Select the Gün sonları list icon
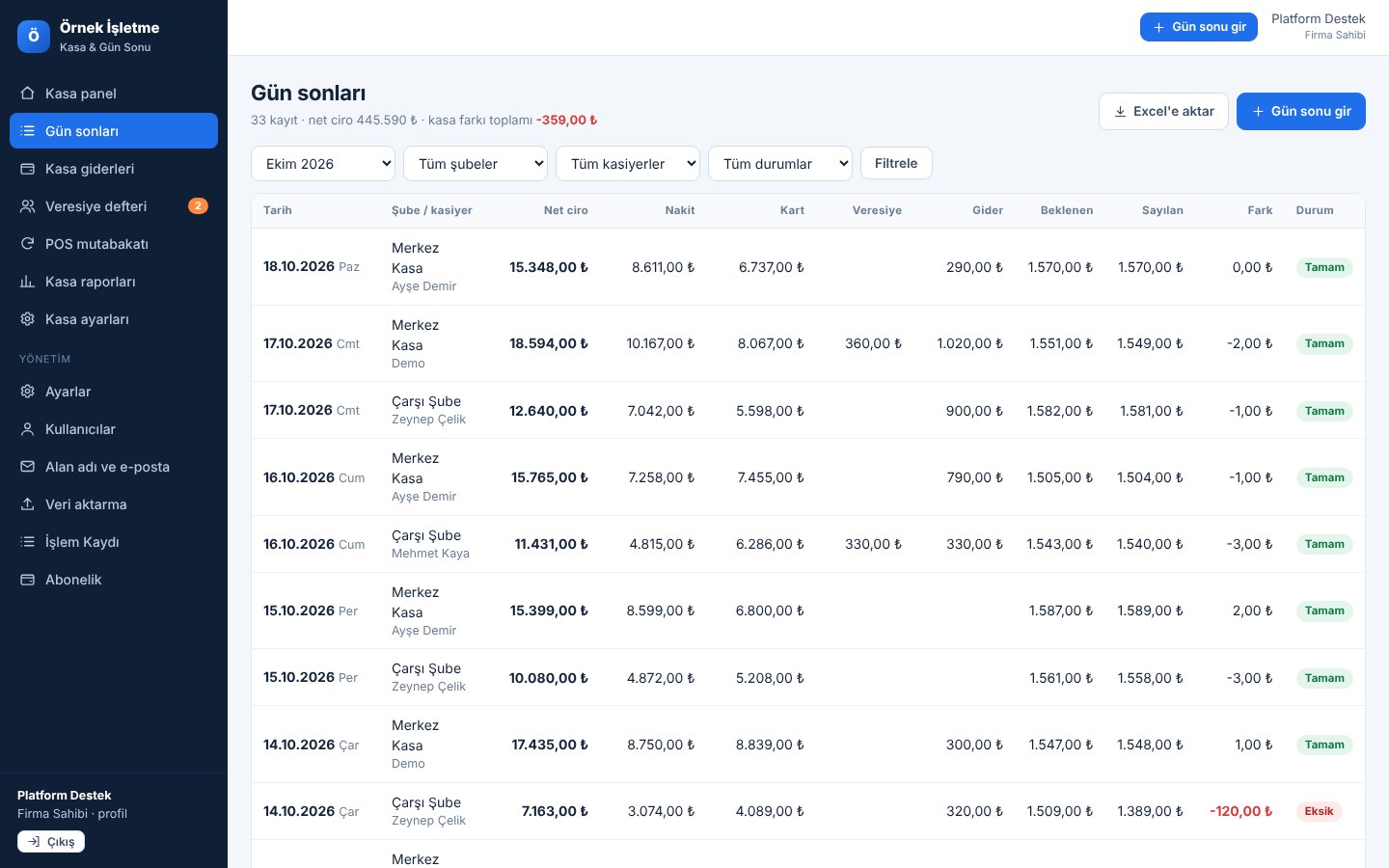This screenshot has width=1389, height=868. click(x=28, y=131)
